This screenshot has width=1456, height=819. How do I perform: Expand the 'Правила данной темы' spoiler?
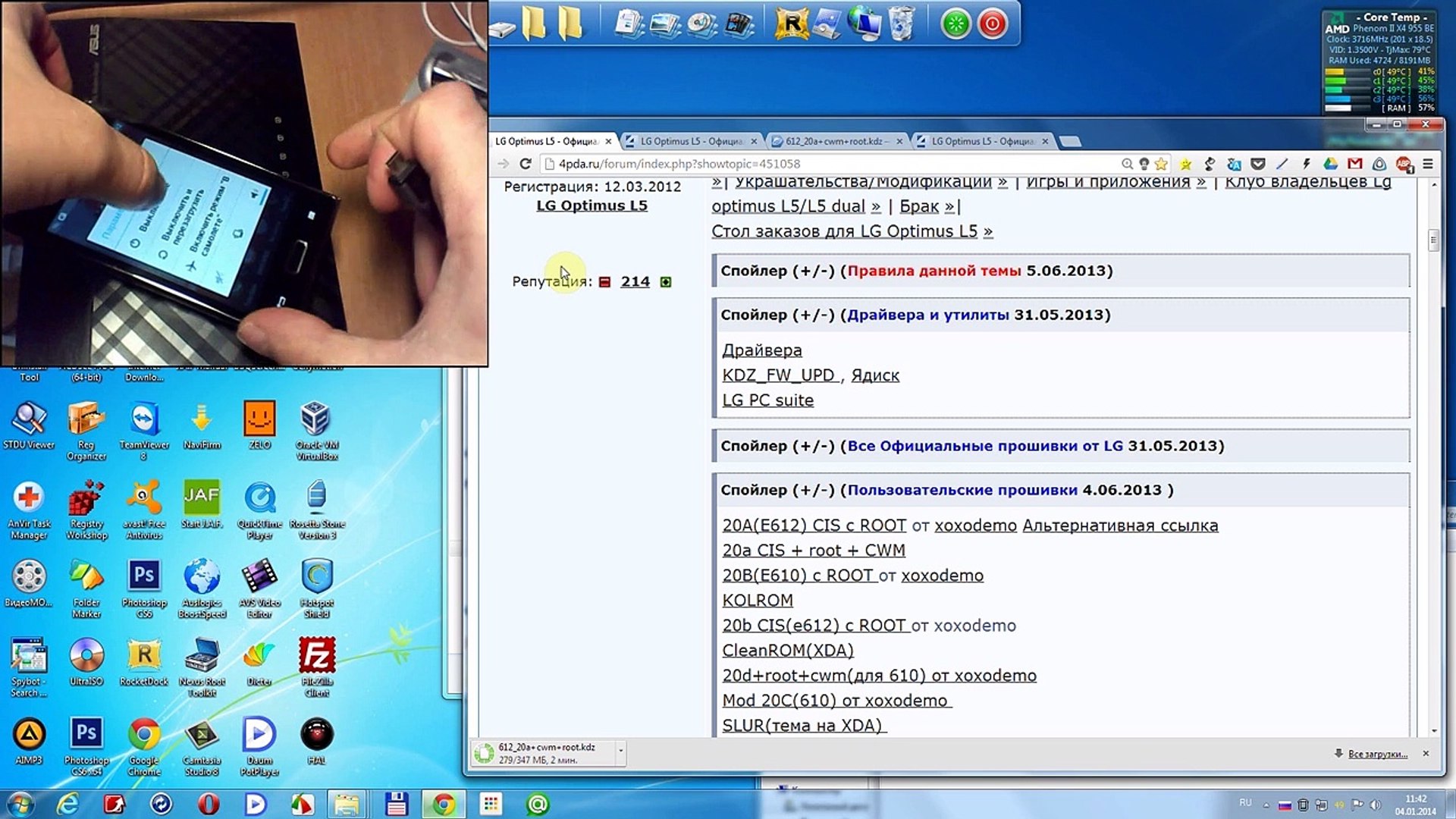1061,271
